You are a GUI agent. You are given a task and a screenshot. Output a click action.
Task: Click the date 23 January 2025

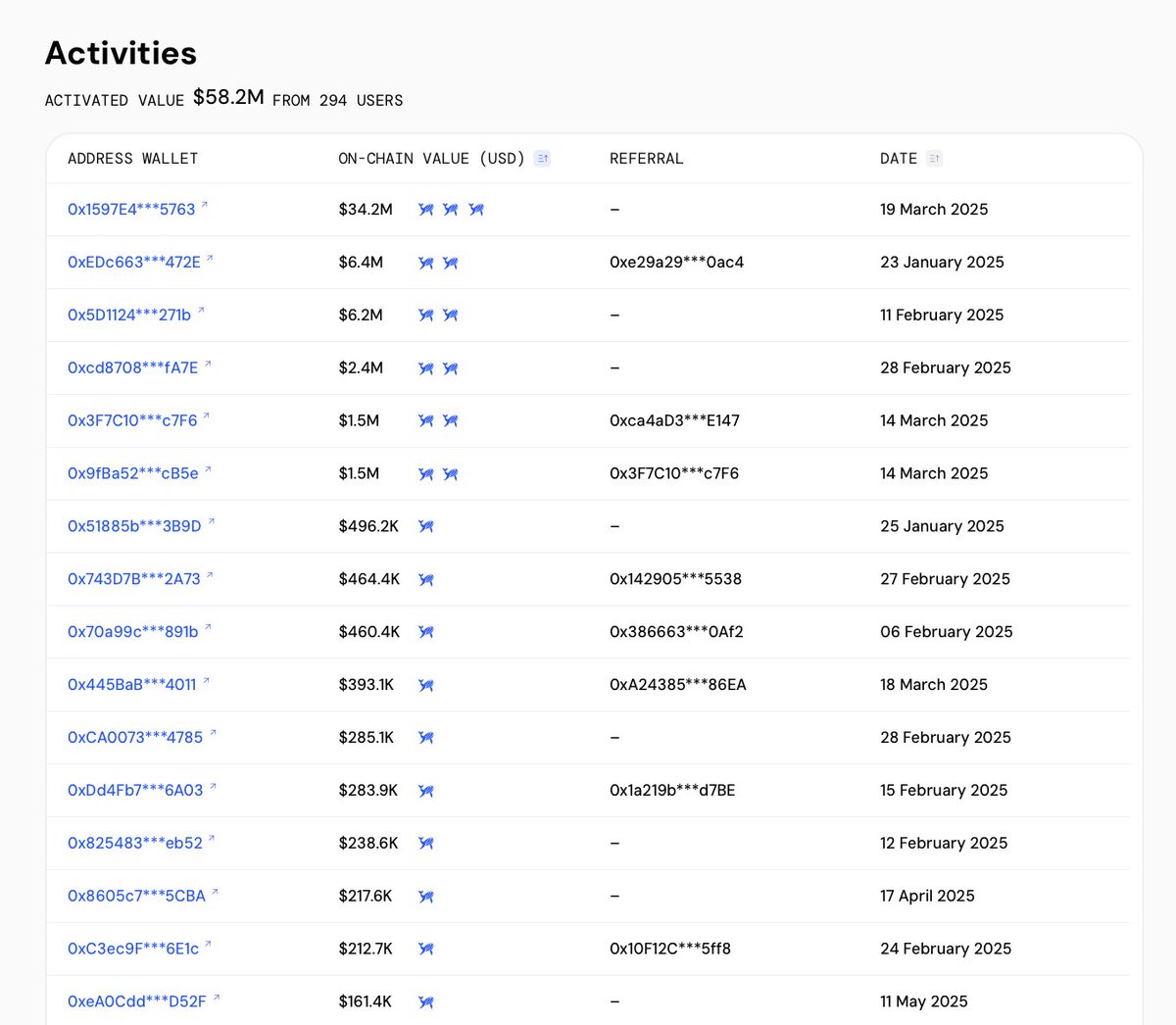tap(942, 263)
